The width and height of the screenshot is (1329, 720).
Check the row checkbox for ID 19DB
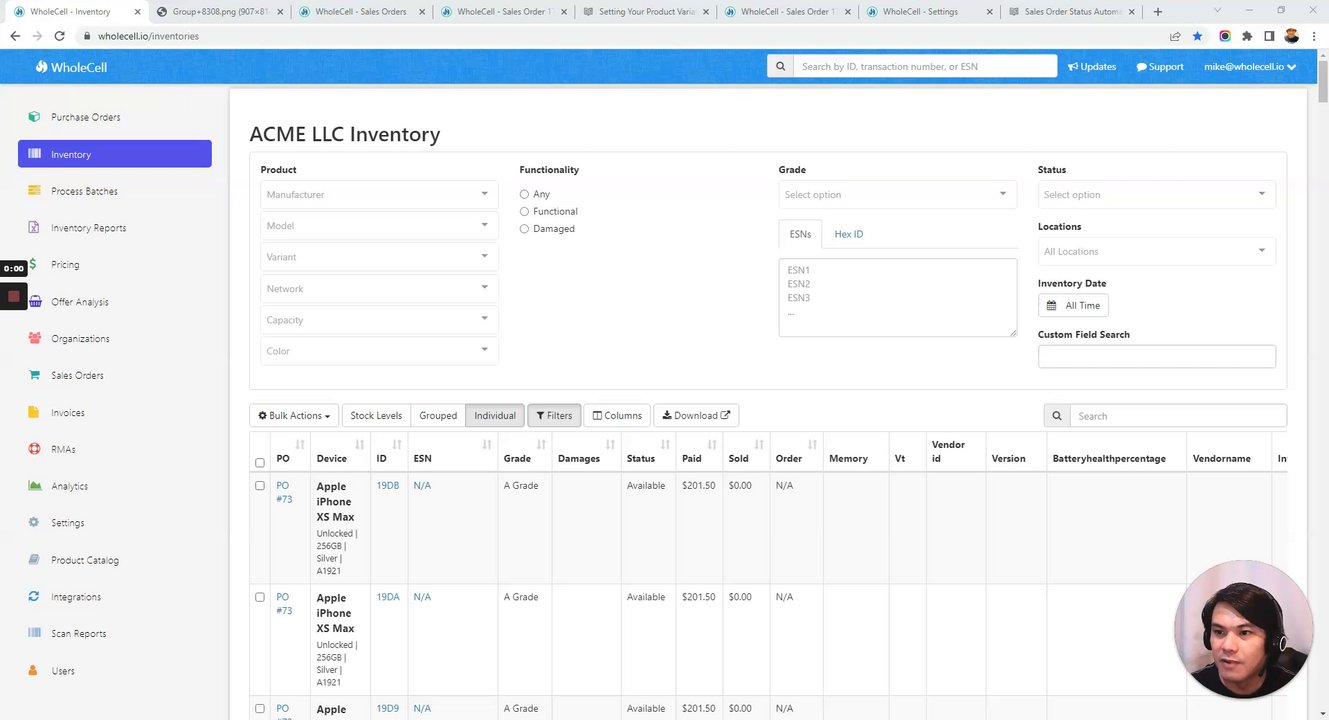(x=260, y=486)
